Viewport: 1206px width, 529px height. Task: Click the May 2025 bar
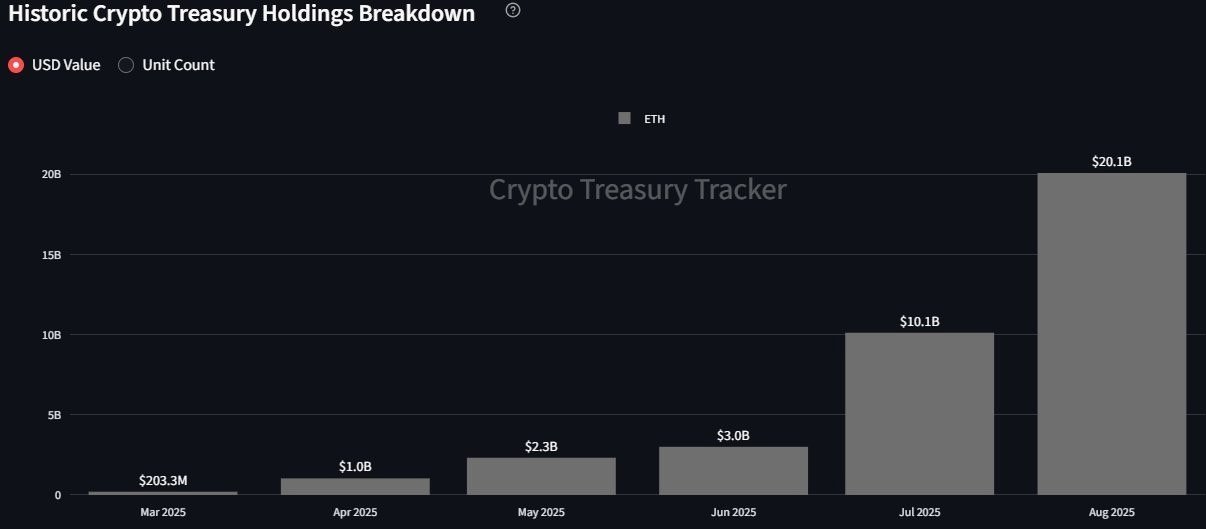(x=541, y=476)
